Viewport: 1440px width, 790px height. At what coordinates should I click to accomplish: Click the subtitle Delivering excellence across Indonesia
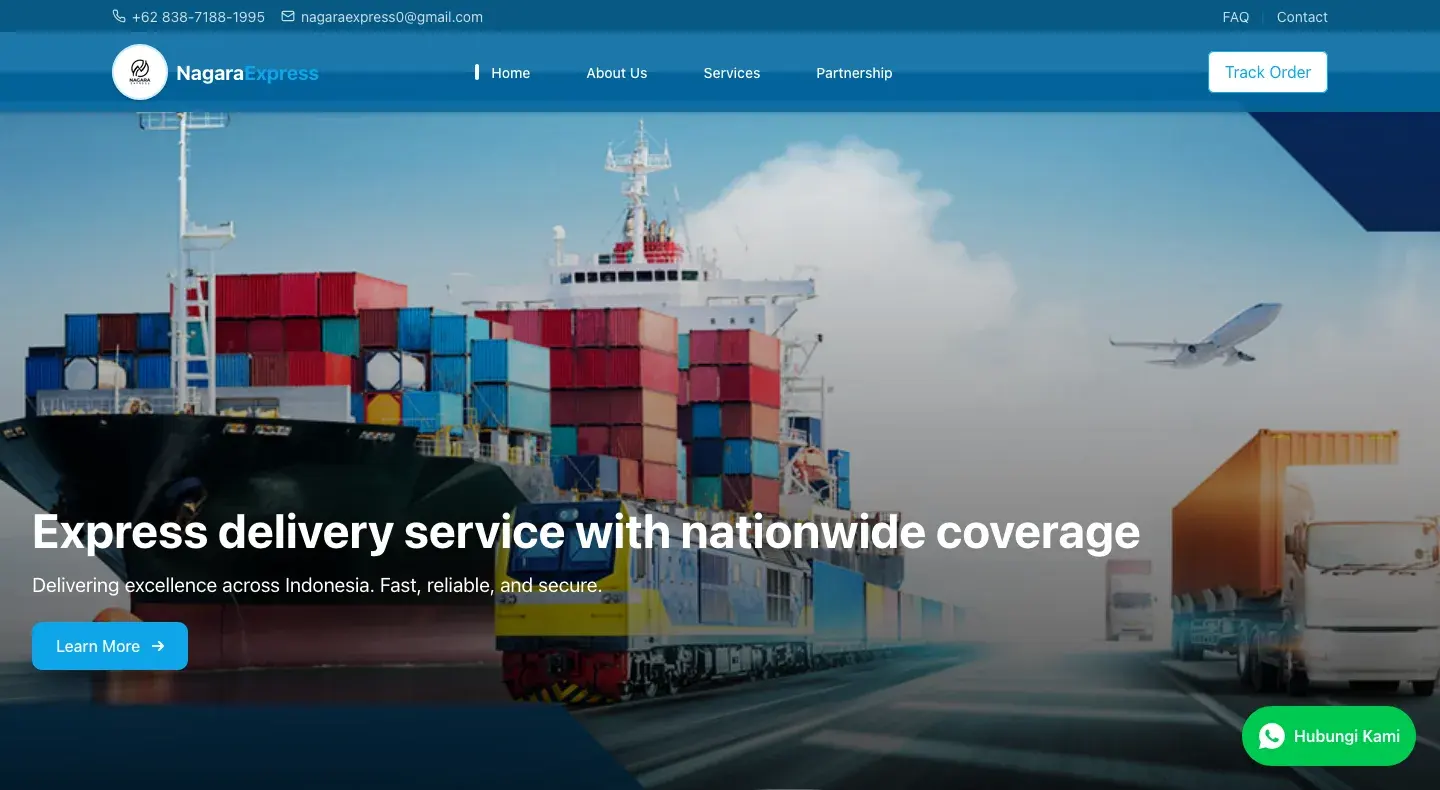pos(317,585)
